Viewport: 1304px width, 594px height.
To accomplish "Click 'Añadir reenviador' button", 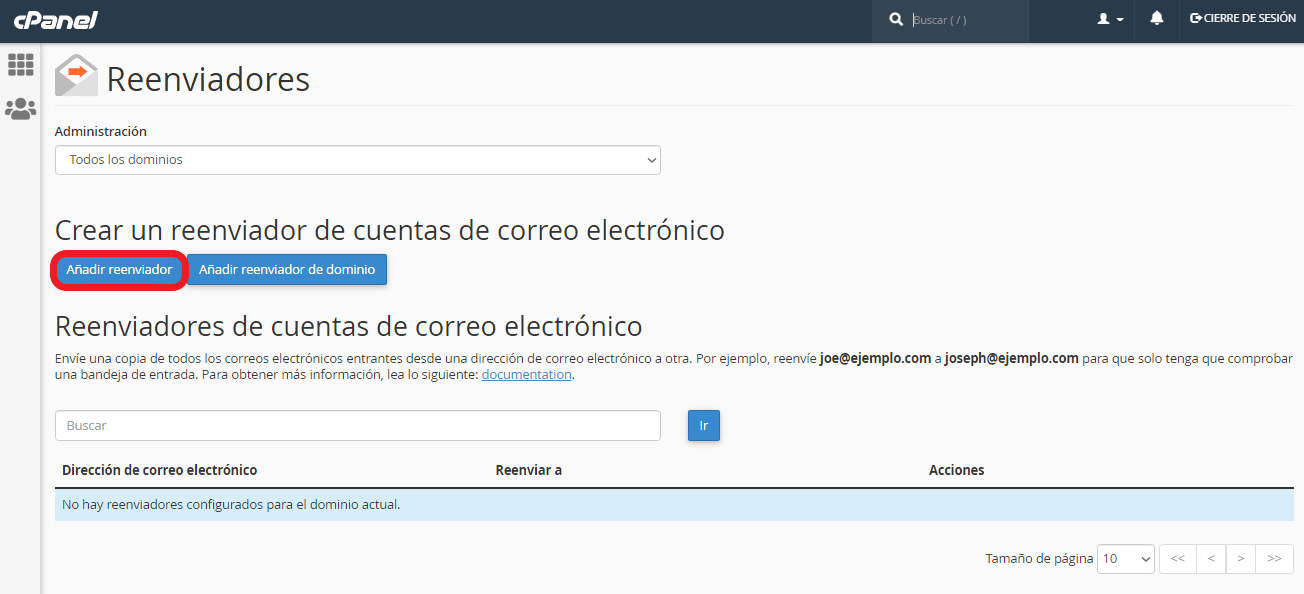I will pyautogui.click(x=119, y=270).
